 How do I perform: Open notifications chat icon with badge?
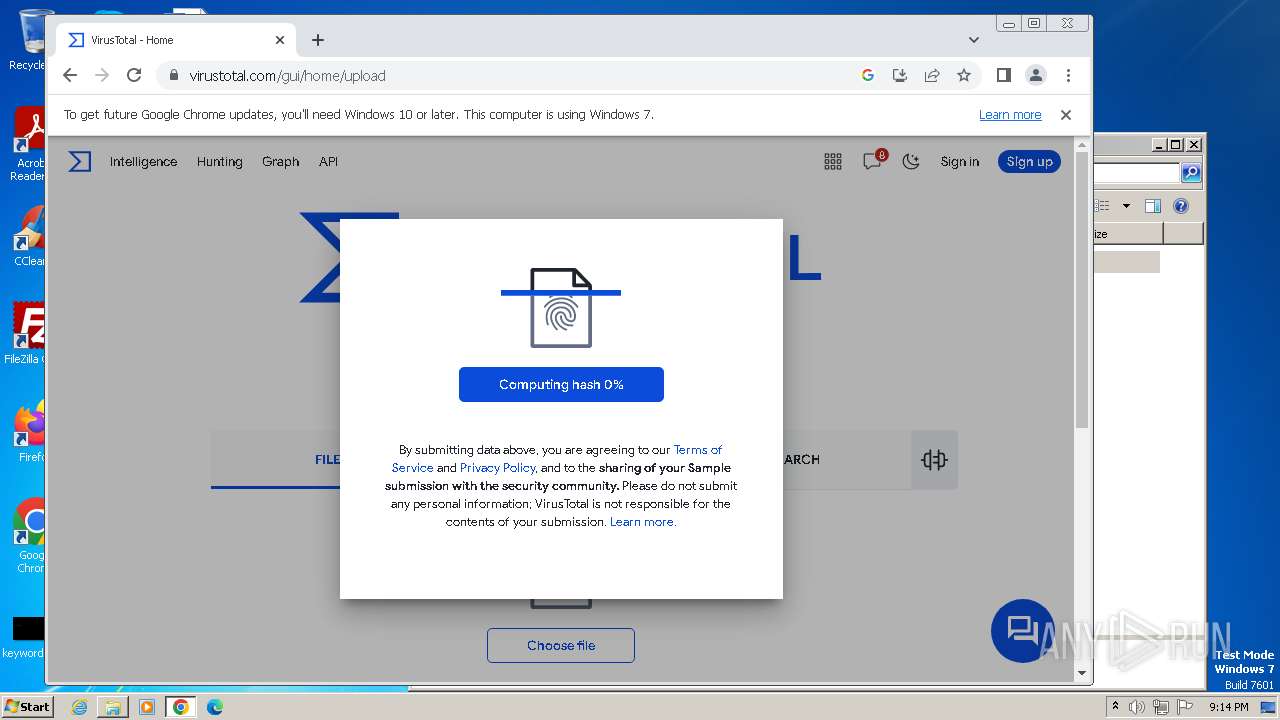(873, 160)
